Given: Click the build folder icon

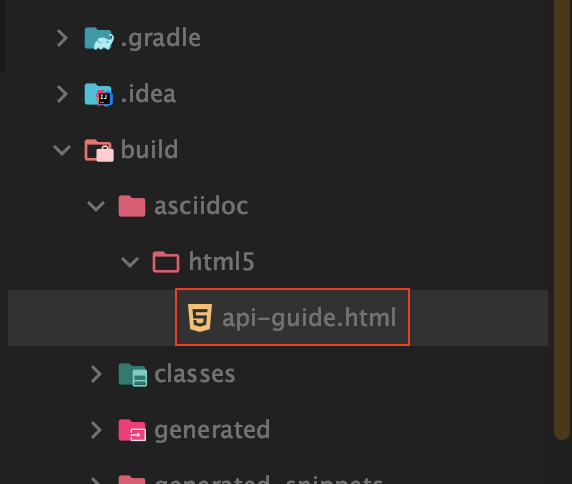Looking at the screenshot, I should [99, 150].
